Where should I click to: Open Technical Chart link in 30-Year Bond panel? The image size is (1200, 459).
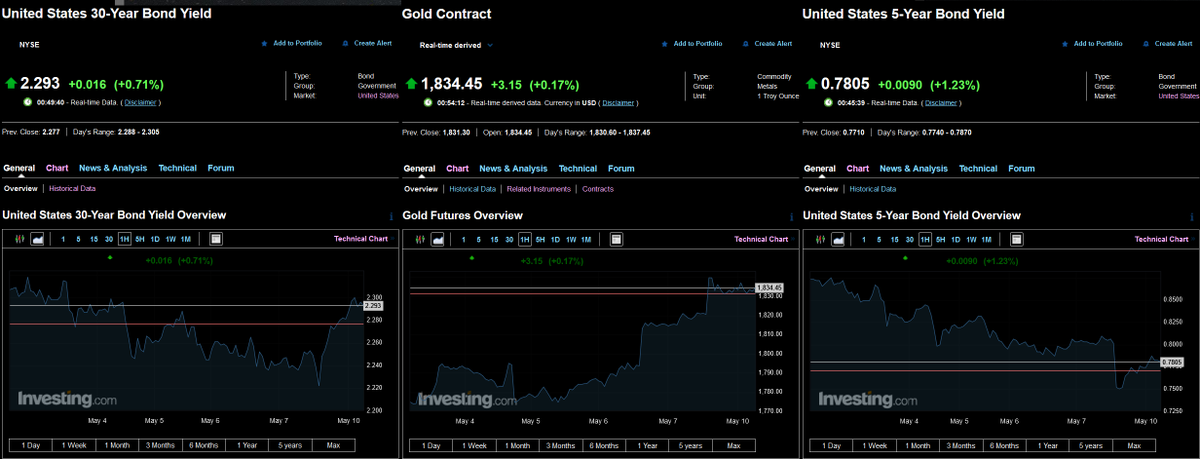coord(361,239)
